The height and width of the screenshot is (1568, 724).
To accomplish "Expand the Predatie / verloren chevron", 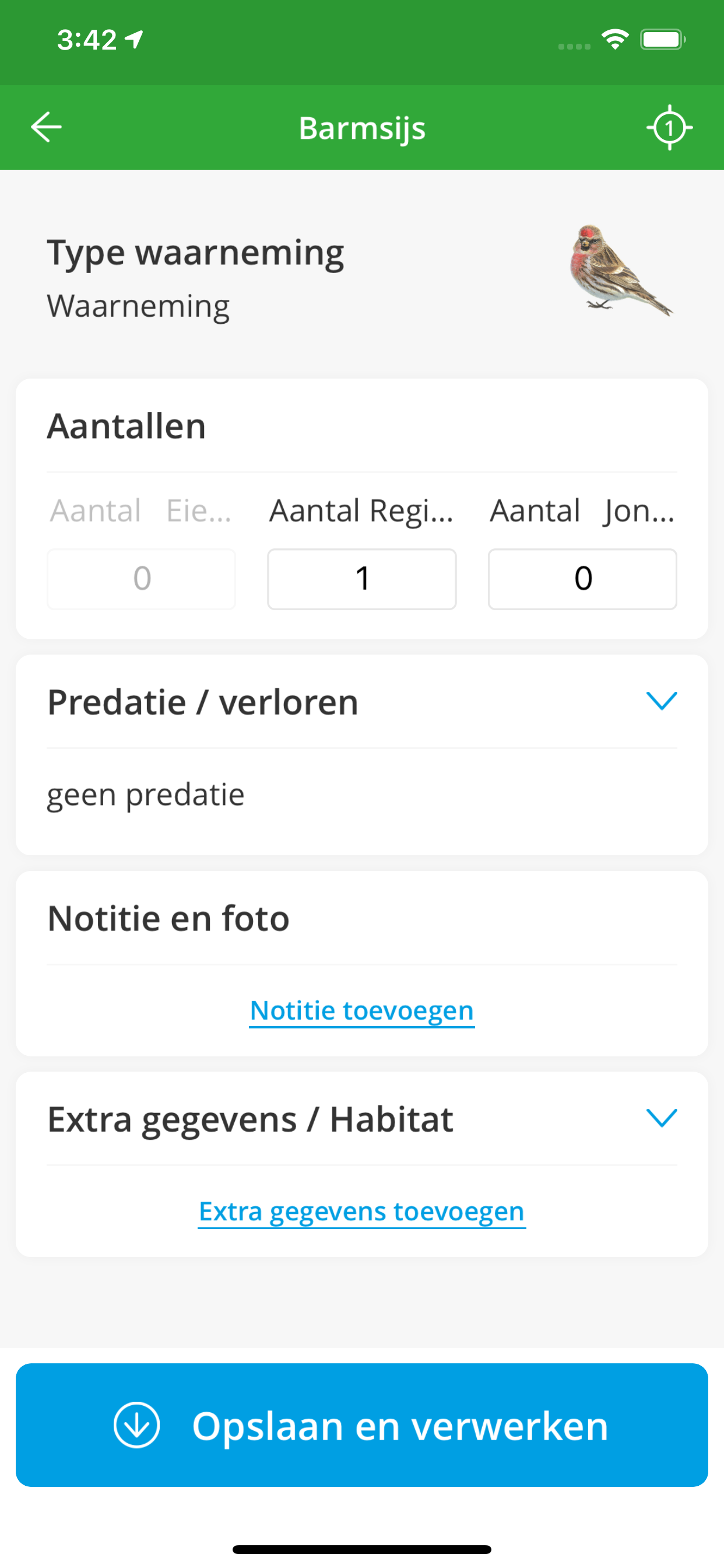I will pos(661,701).
